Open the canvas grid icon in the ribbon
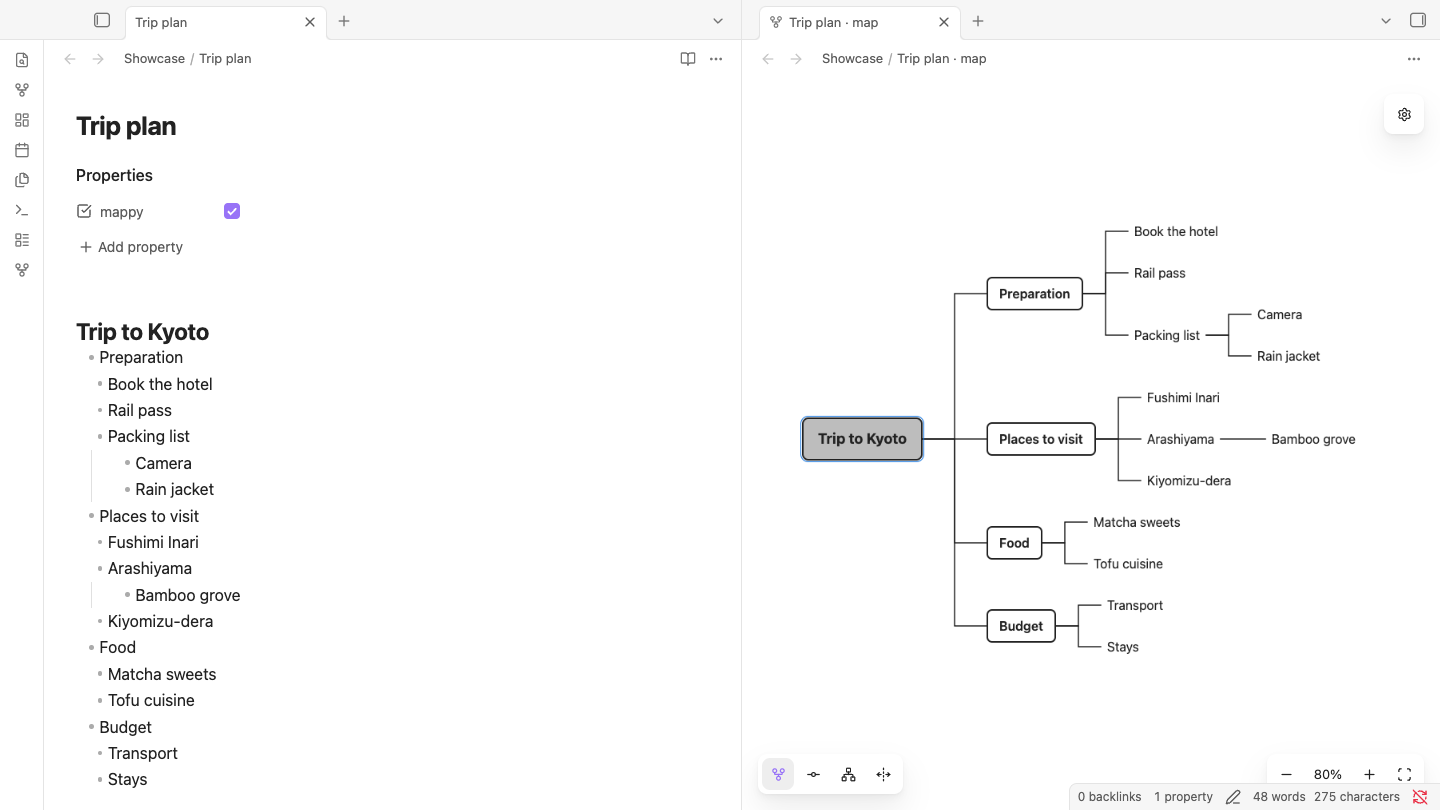The width and height of the screenshot is (1440, 810). point(22,120)
